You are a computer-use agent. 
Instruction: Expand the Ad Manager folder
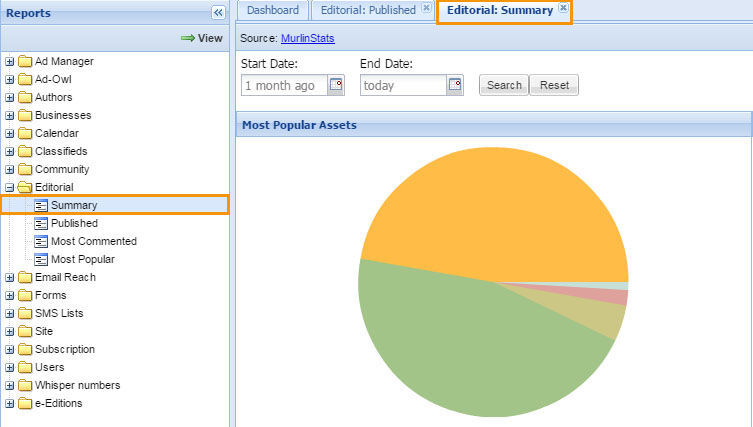coord(10,61)
